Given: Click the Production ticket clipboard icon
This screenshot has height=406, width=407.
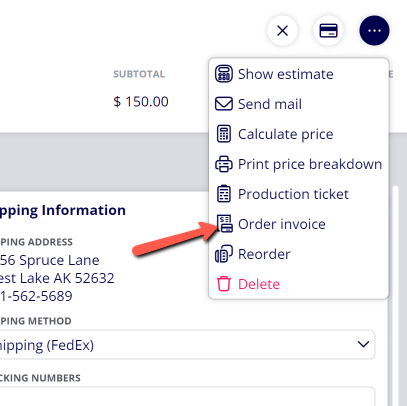Looking at the screenshot, I should tap(224, 194).
